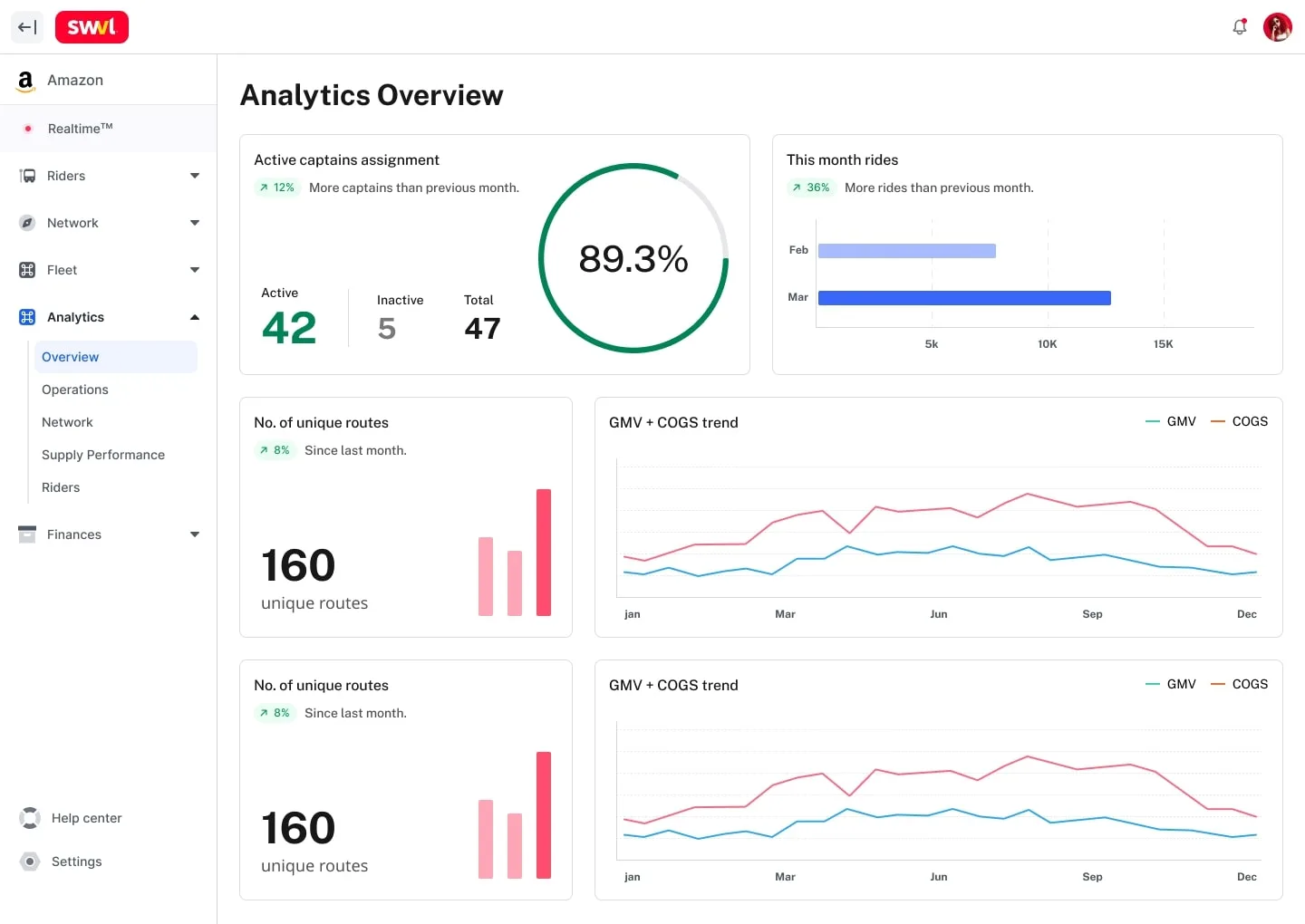
Task: Toggle the GMV legend in first trend chart
Action: (1171, 421)
